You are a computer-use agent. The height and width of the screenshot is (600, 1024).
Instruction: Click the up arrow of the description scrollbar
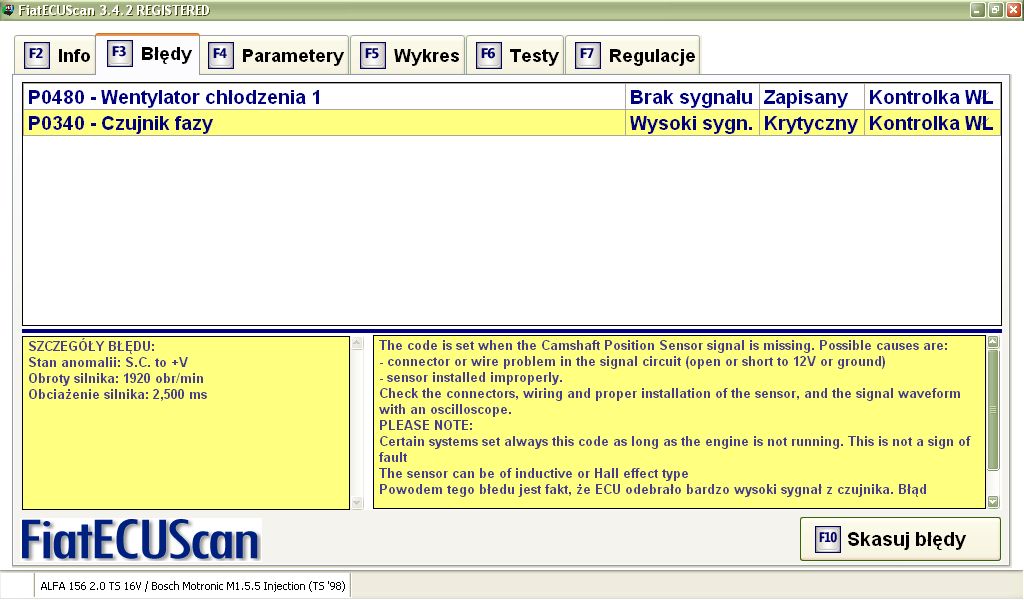993,342
